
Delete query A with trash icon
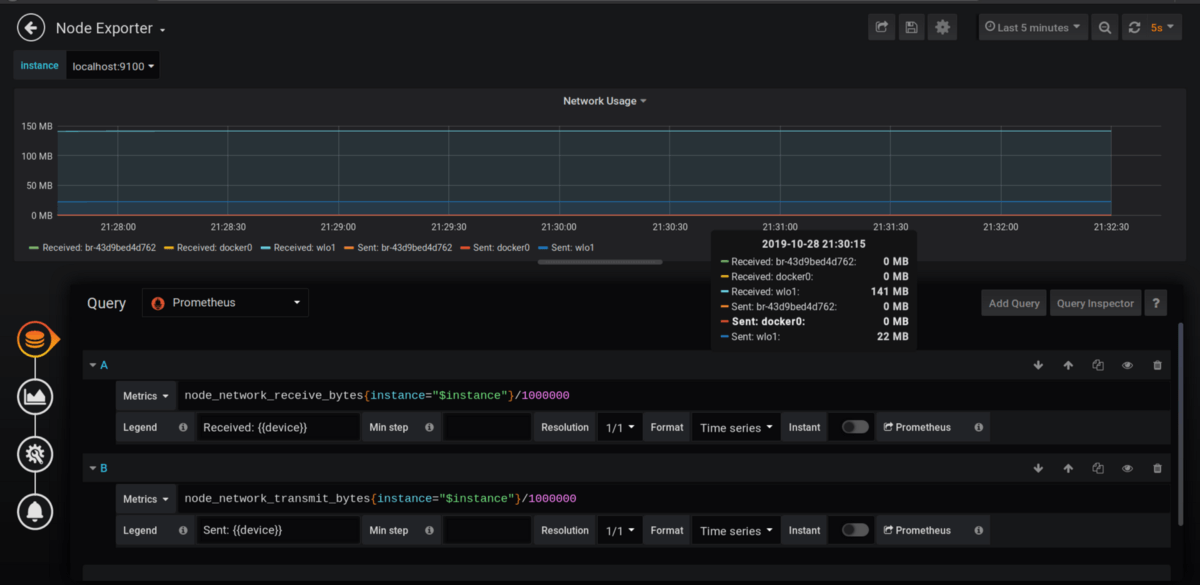pyautogui.click(x=1158, y=365)
